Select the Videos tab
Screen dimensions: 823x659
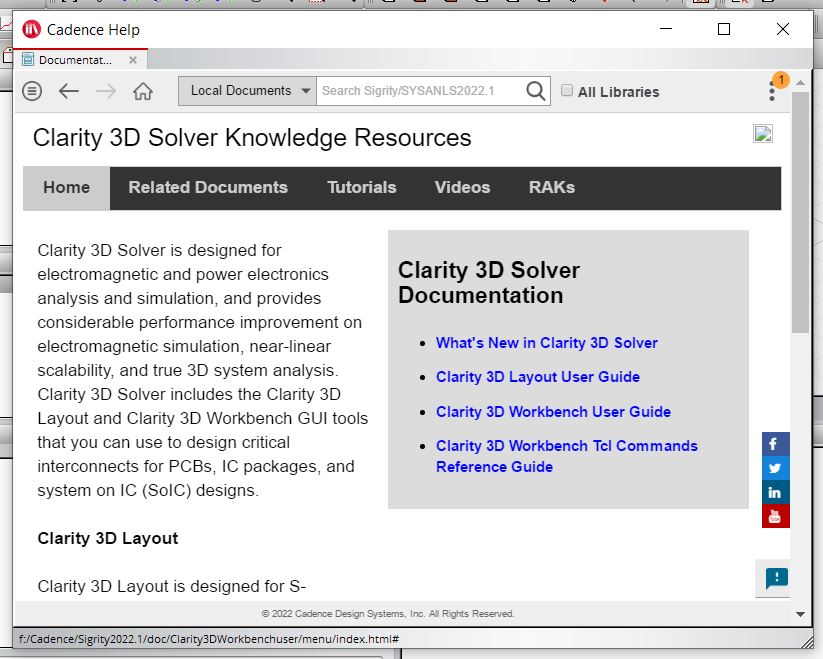[x=462, y=187]
